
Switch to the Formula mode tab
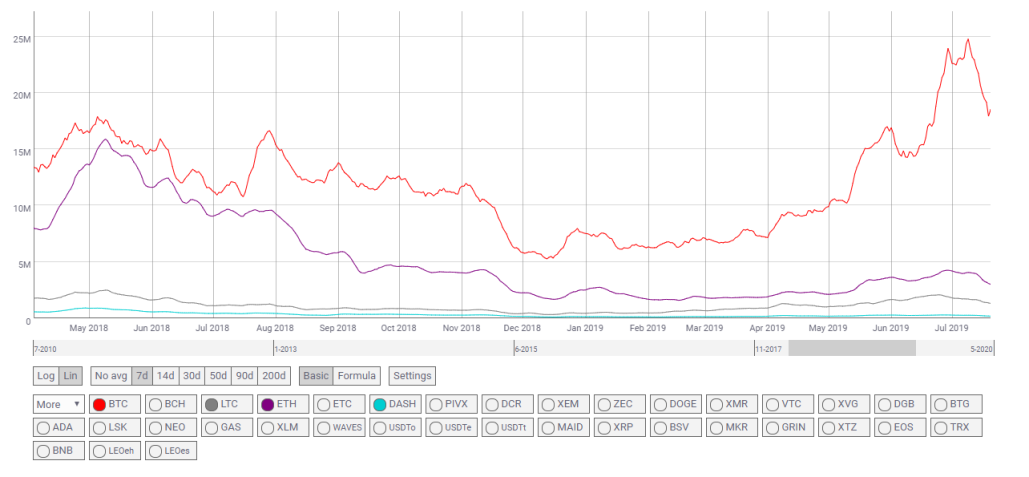click(356, 376)
